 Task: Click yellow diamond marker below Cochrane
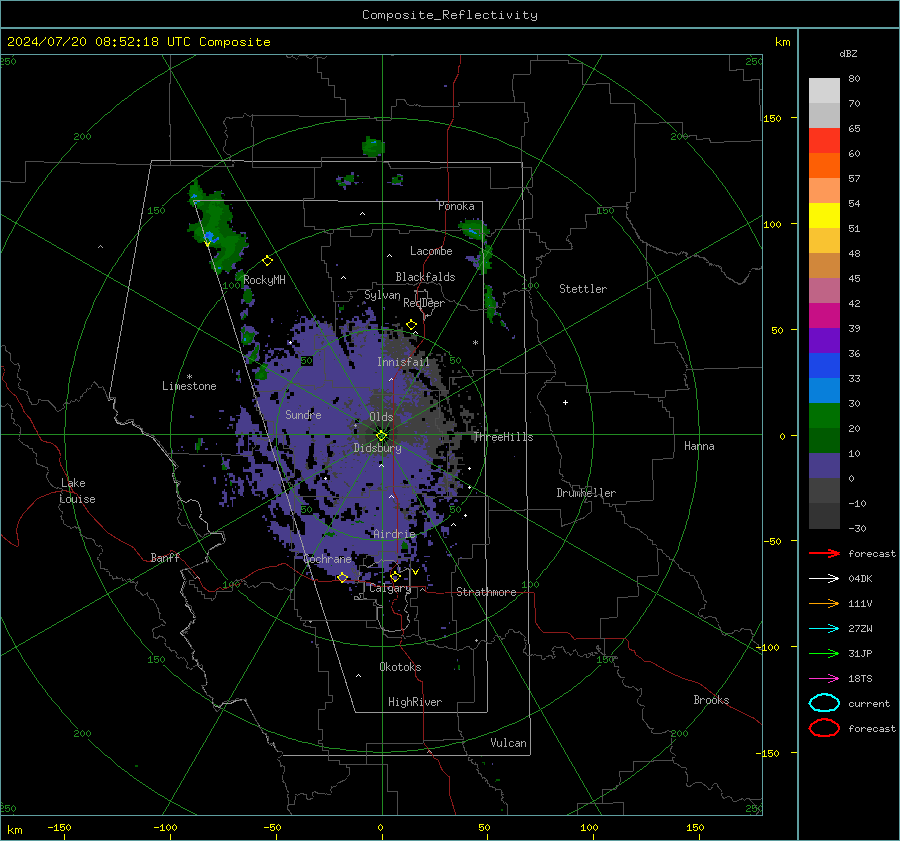343,577
